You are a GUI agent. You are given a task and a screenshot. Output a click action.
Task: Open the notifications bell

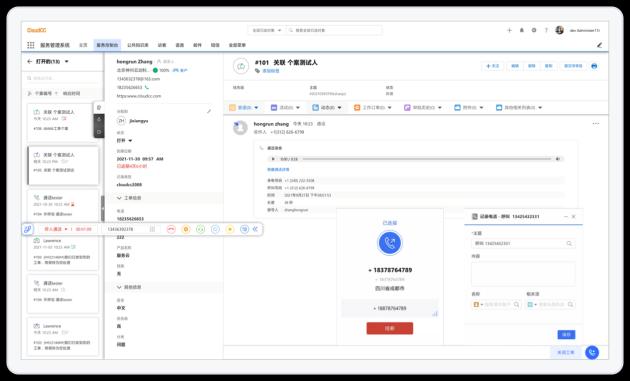[522, 30]
